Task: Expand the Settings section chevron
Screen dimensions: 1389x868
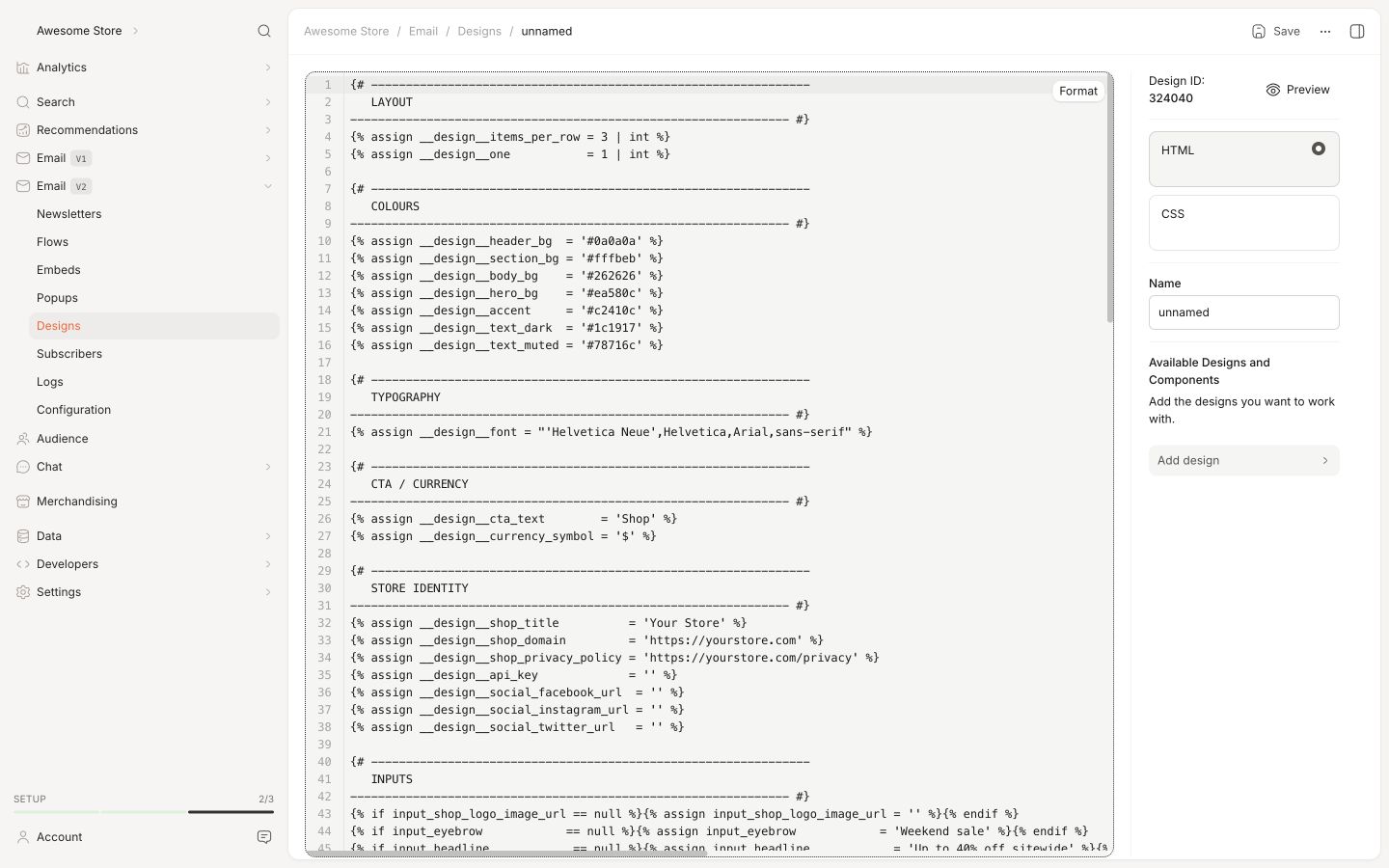Action: click(268, 592)
